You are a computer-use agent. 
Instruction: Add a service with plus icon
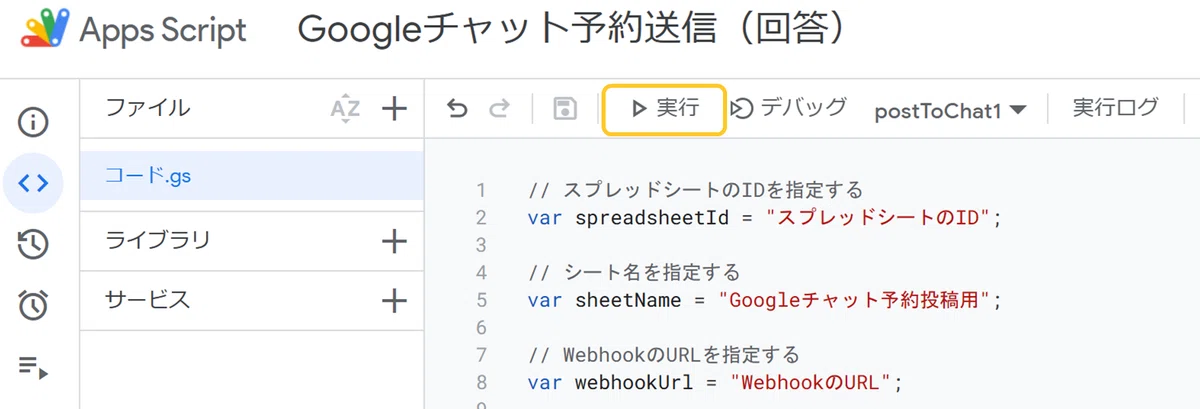click(395, 300)
